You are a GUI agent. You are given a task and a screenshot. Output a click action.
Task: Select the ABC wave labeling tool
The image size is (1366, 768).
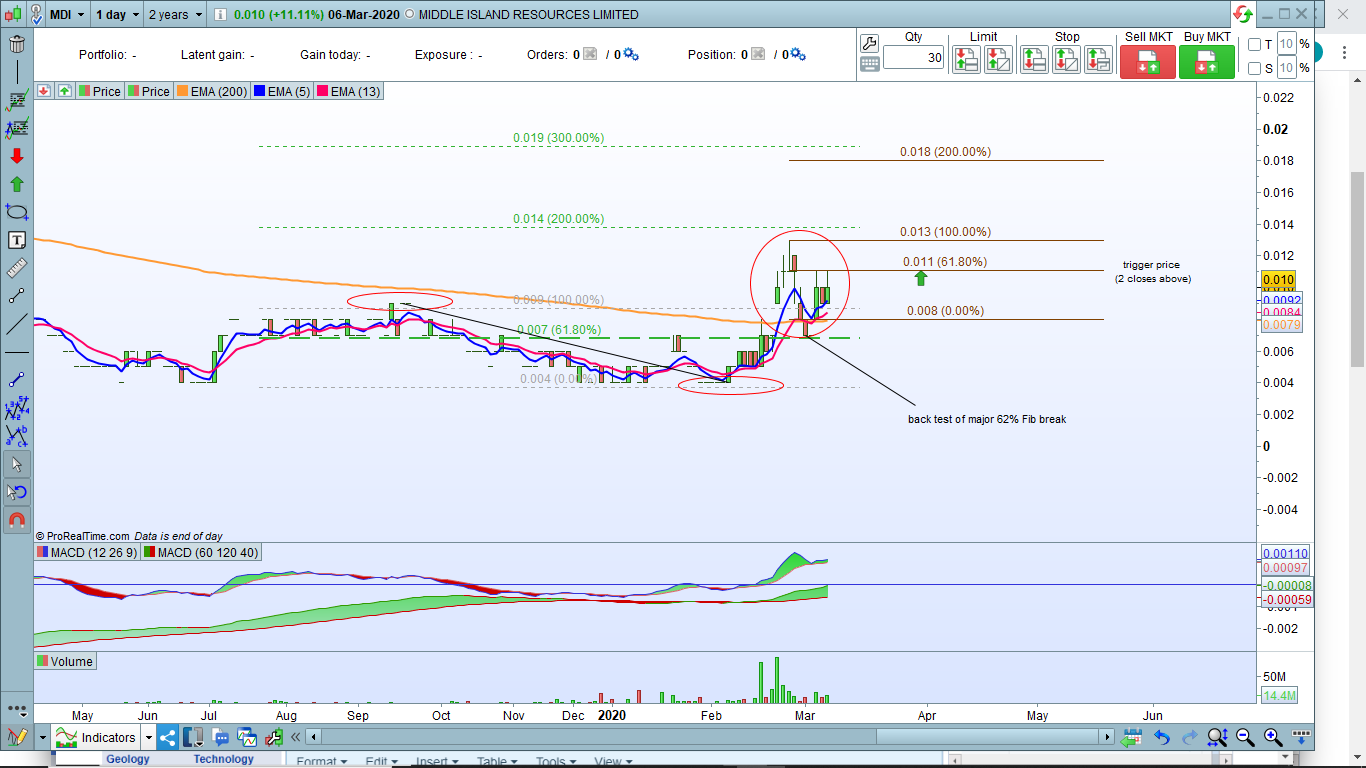click(x=17, y=436)
